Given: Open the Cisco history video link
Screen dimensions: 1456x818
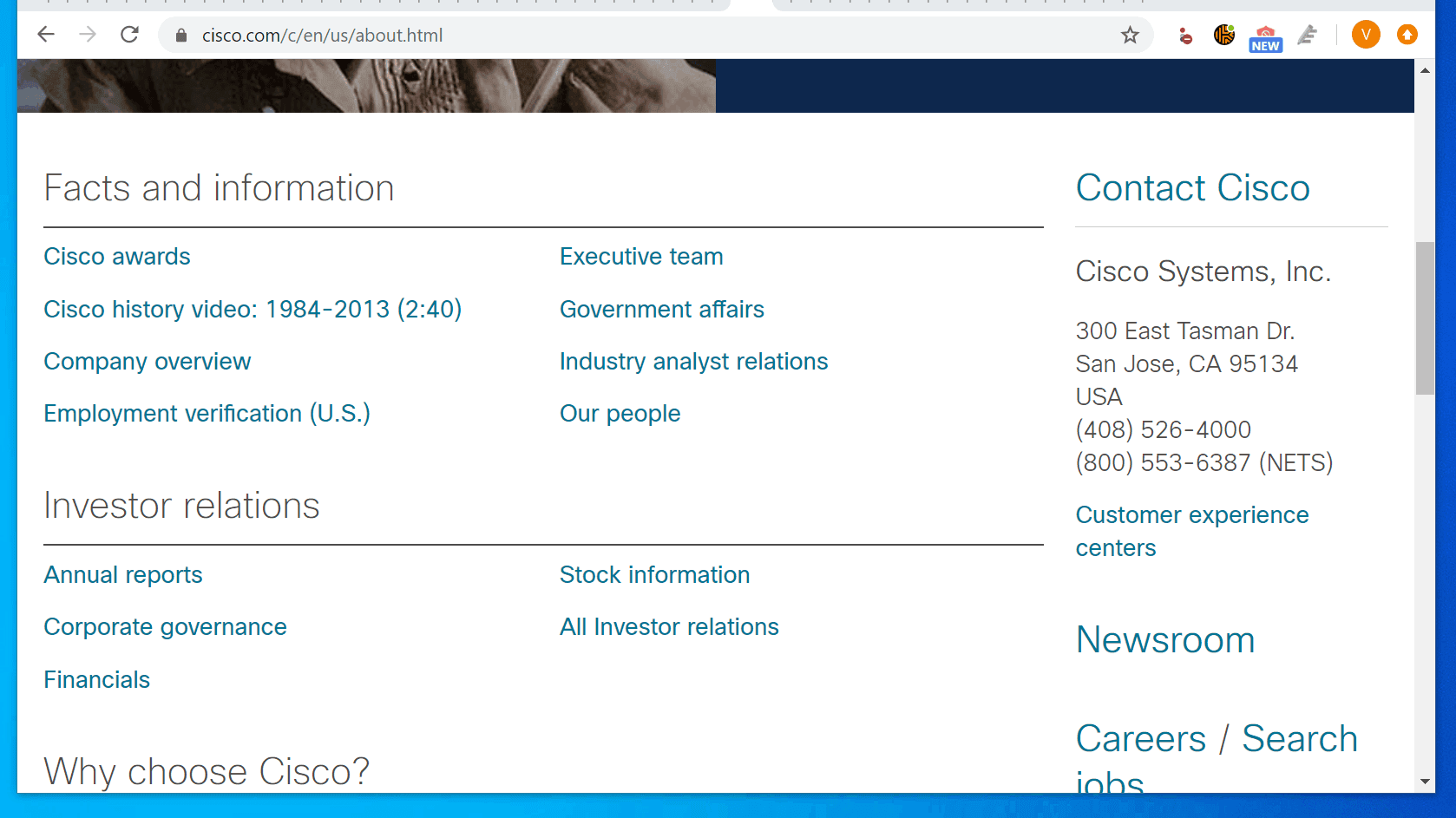Looking at the screenshot, I should pos(253,309).
